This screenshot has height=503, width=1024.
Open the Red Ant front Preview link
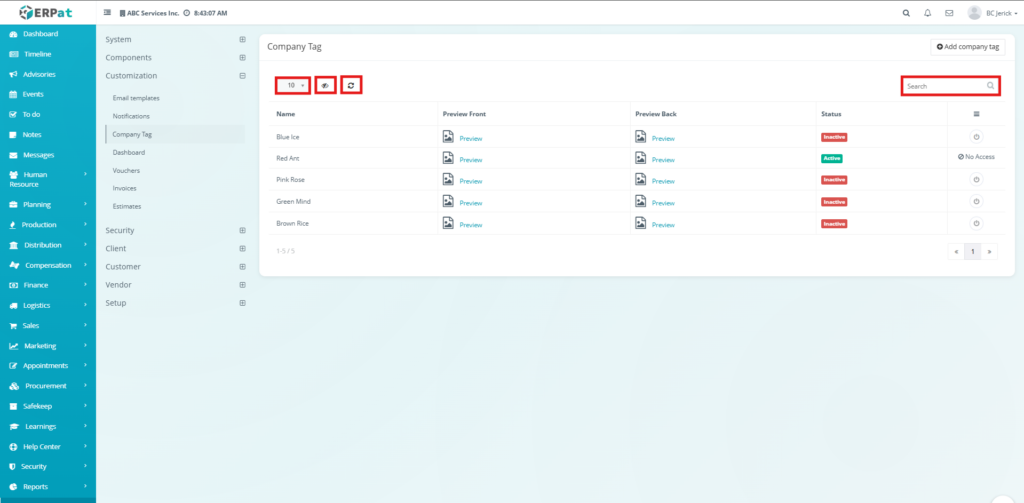[x=470, y=159]
